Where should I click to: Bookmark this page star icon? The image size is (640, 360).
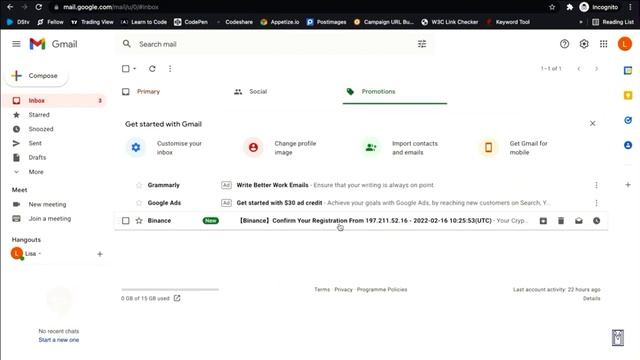pos(552,7)
